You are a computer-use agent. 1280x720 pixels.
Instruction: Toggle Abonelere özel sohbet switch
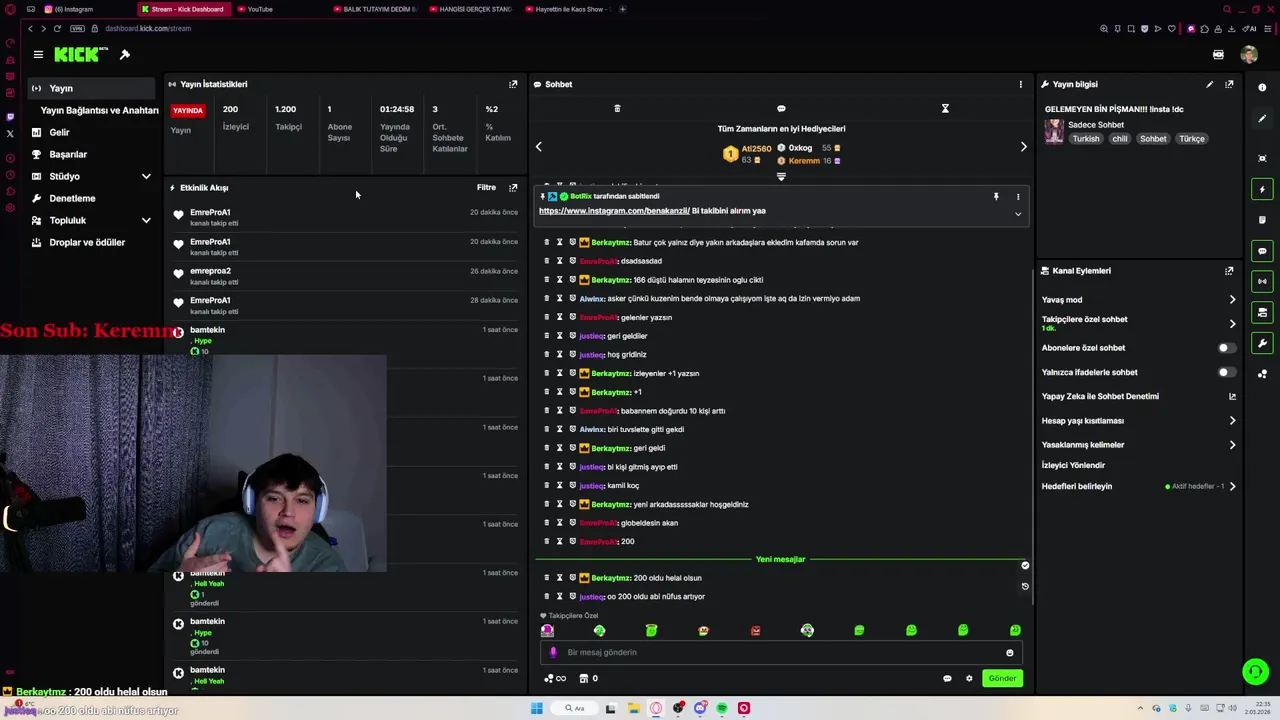[1226, 348]
